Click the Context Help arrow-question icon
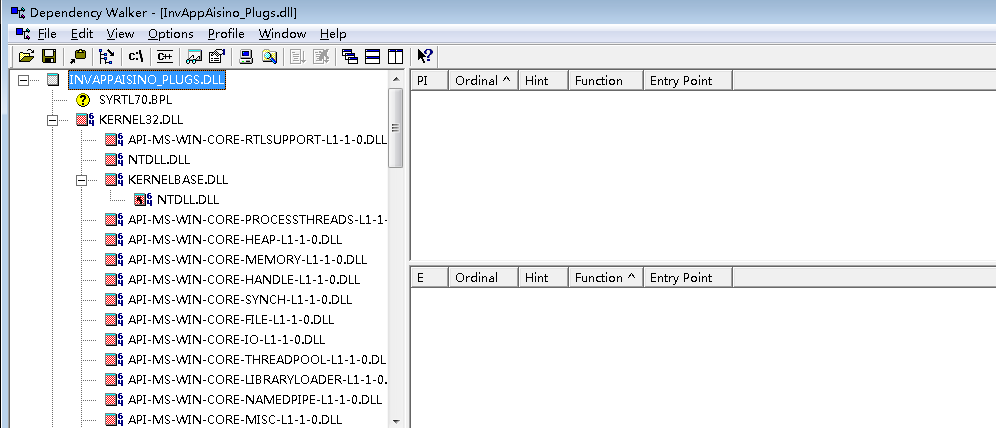Viewport: 996px width, 428px height. click(x=425, y=57)
